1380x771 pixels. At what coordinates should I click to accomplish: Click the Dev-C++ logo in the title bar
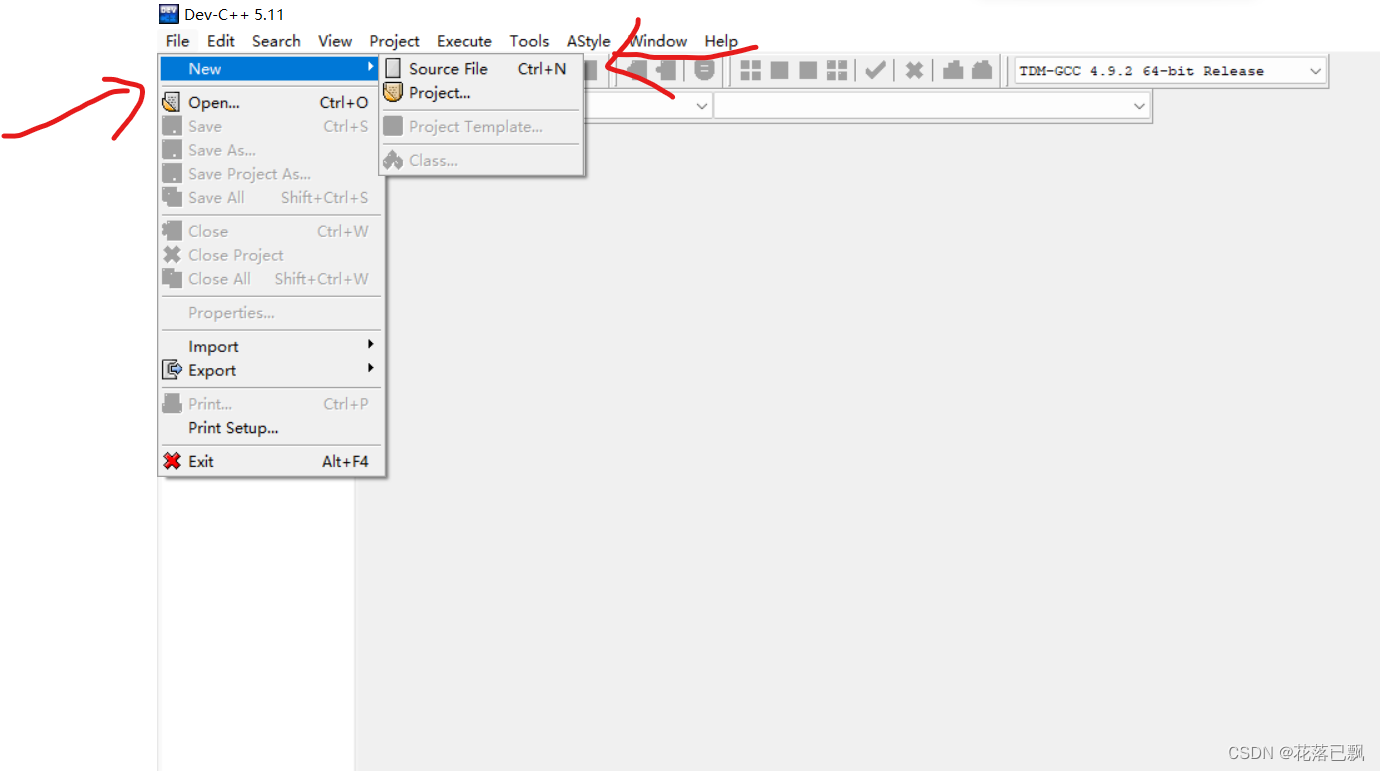[x=169, y=14]
